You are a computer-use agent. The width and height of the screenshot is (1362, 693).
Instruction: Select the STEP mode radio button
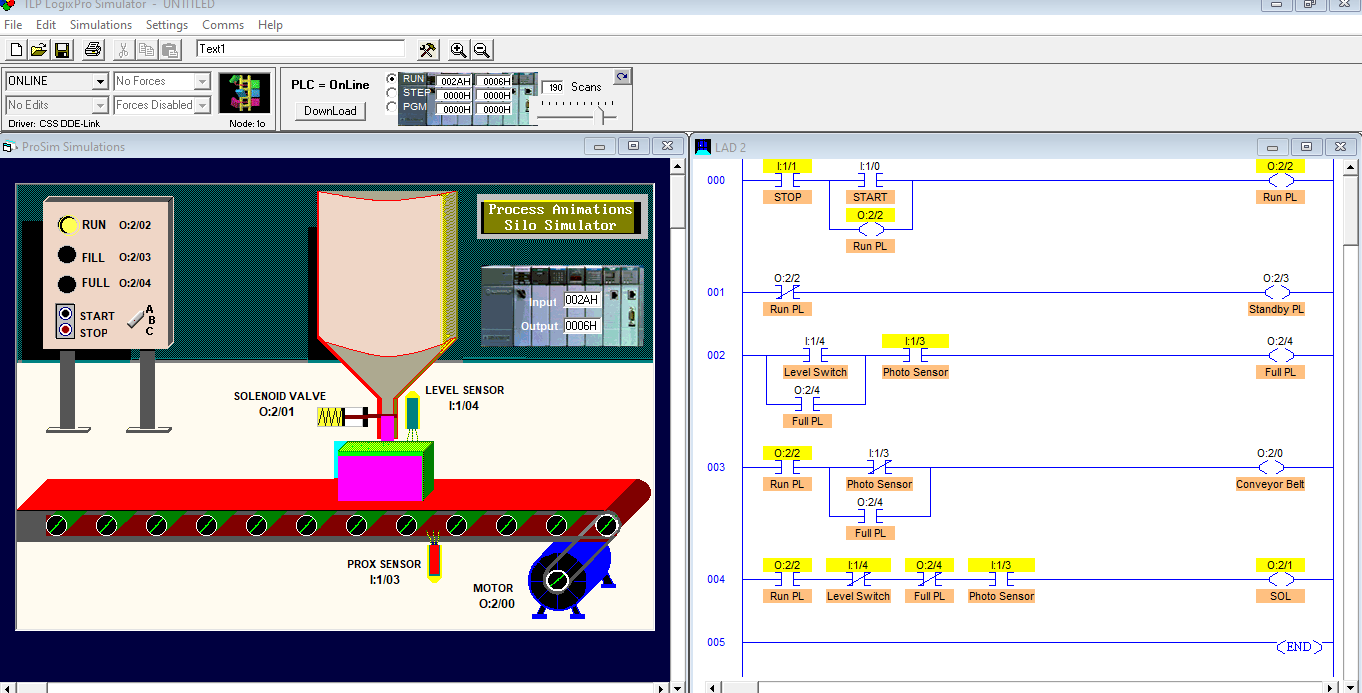click(392, 93)
